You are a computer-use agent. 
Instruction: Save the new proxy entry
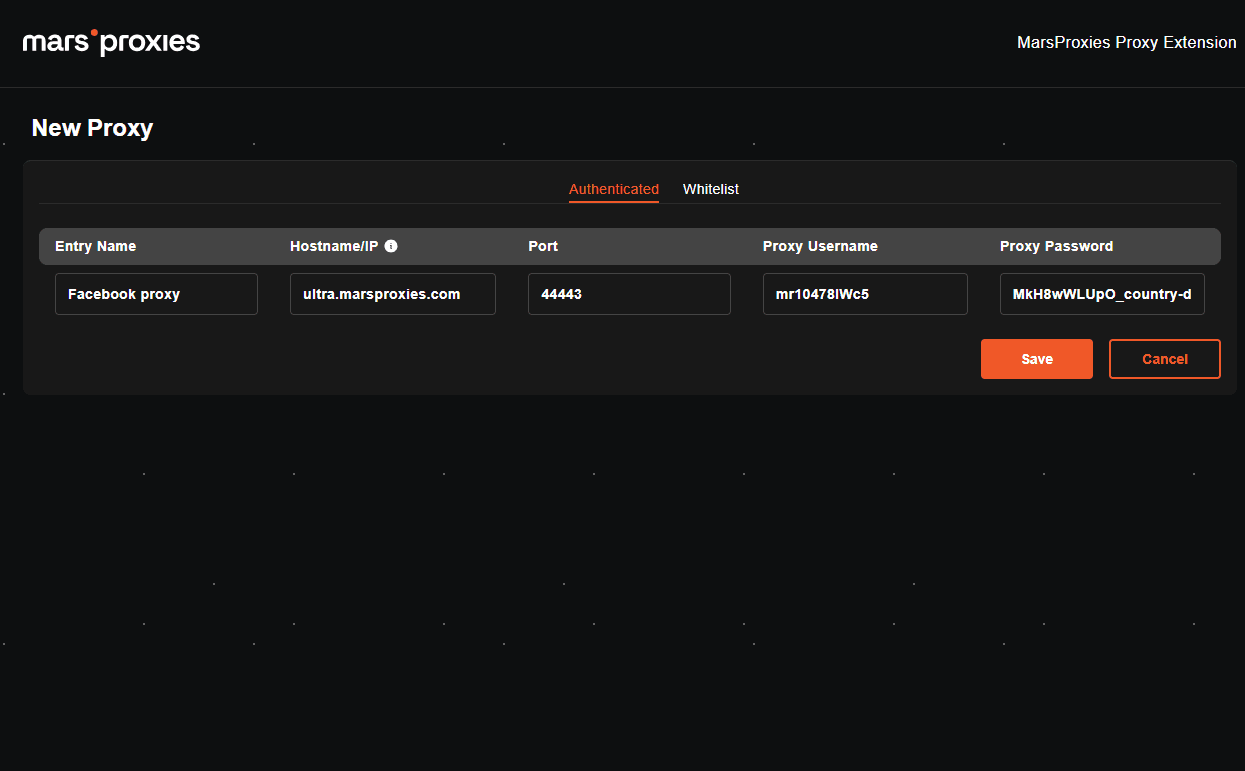point(1036,359)
